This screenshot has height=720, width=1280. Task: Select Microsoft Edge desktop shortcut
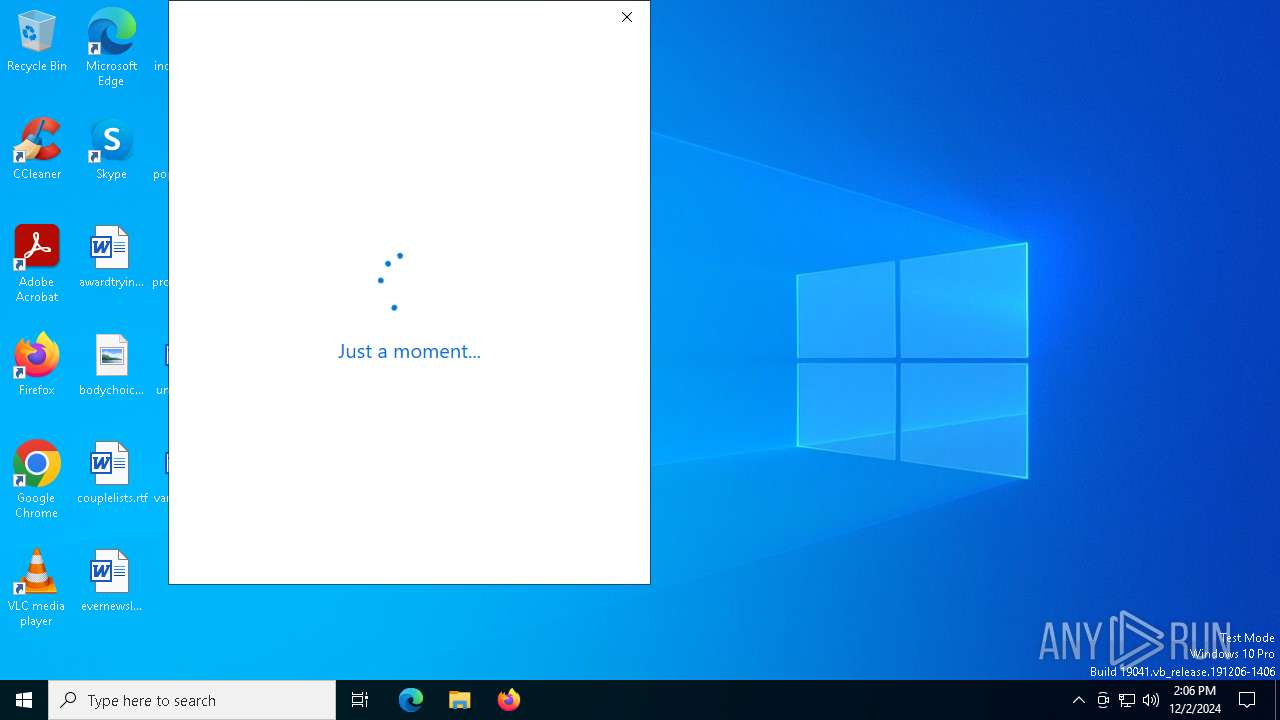(111, 48)
